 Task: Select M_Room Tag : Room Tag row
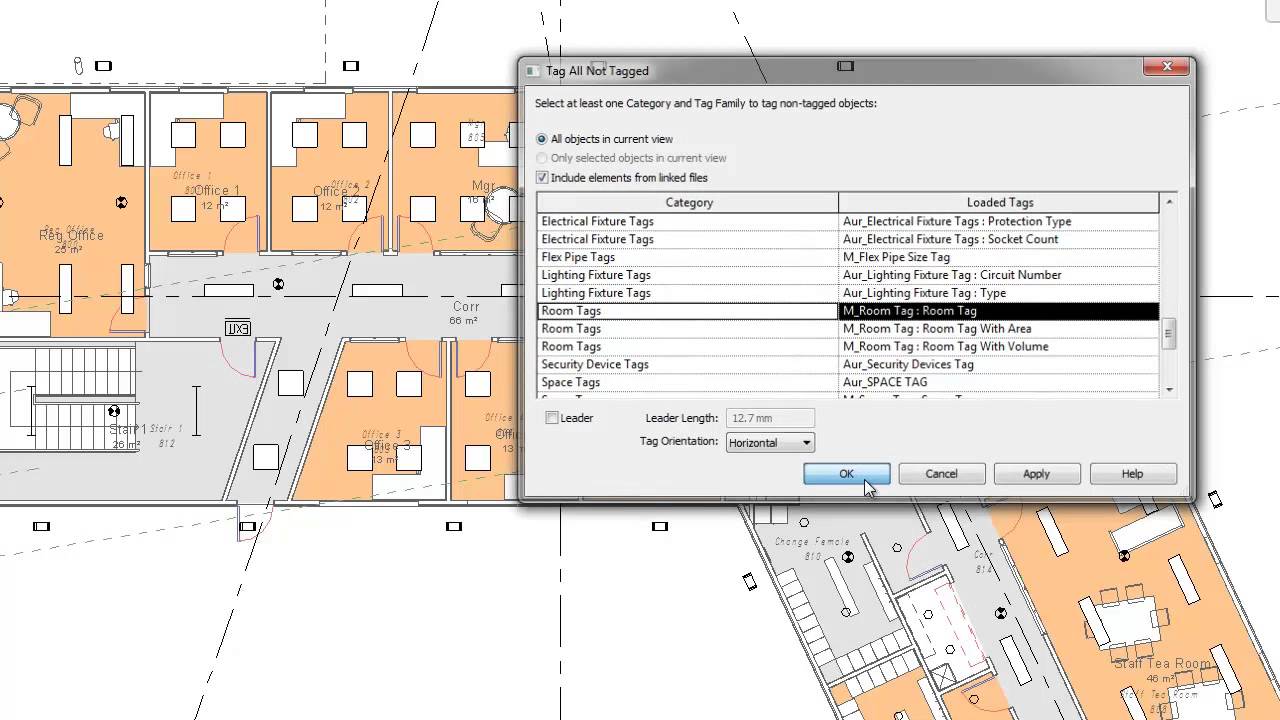coord(848,311)
